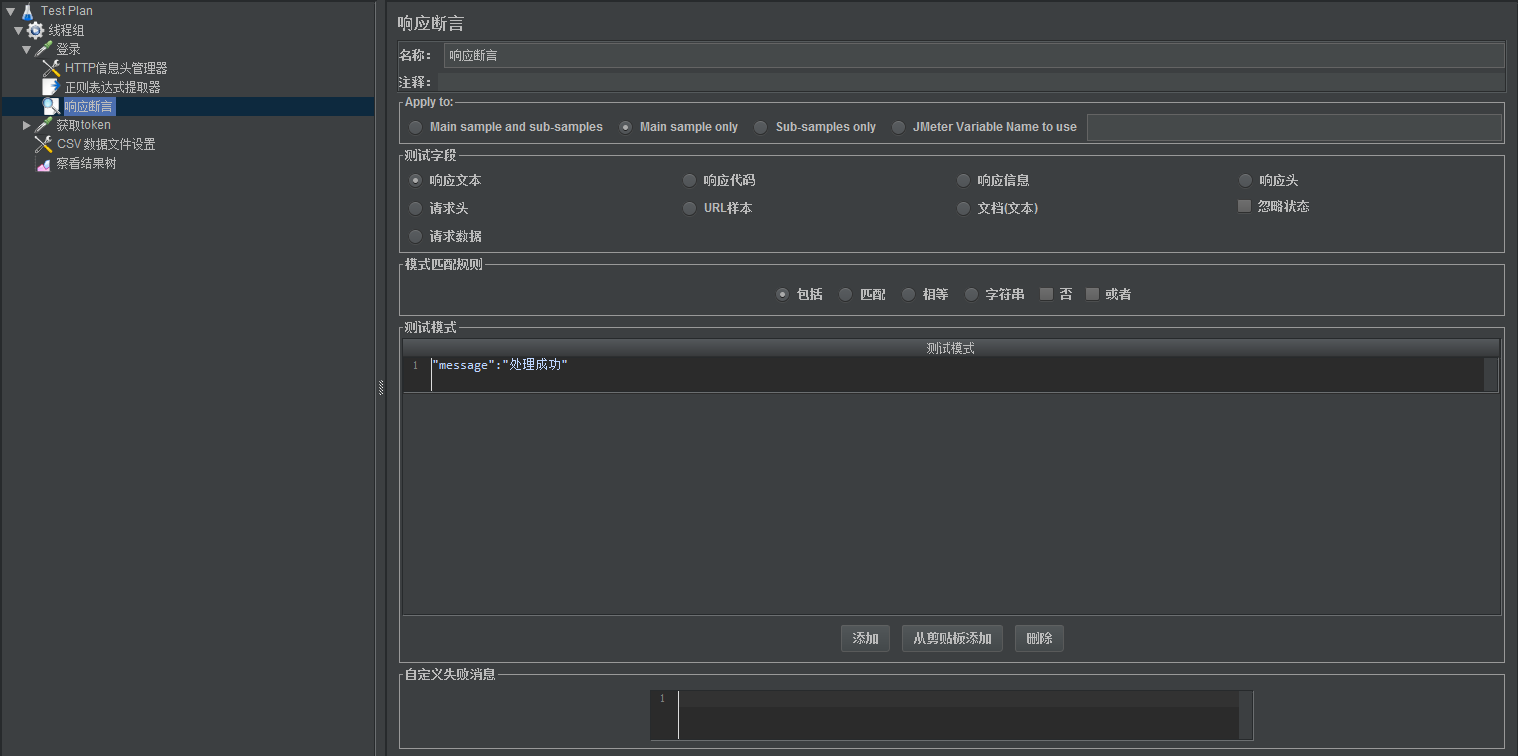The height and width of the screenshot is (756, 1518).
Task: Open CSV 数据文件设置 in the tree
Action: coord(106,144)
